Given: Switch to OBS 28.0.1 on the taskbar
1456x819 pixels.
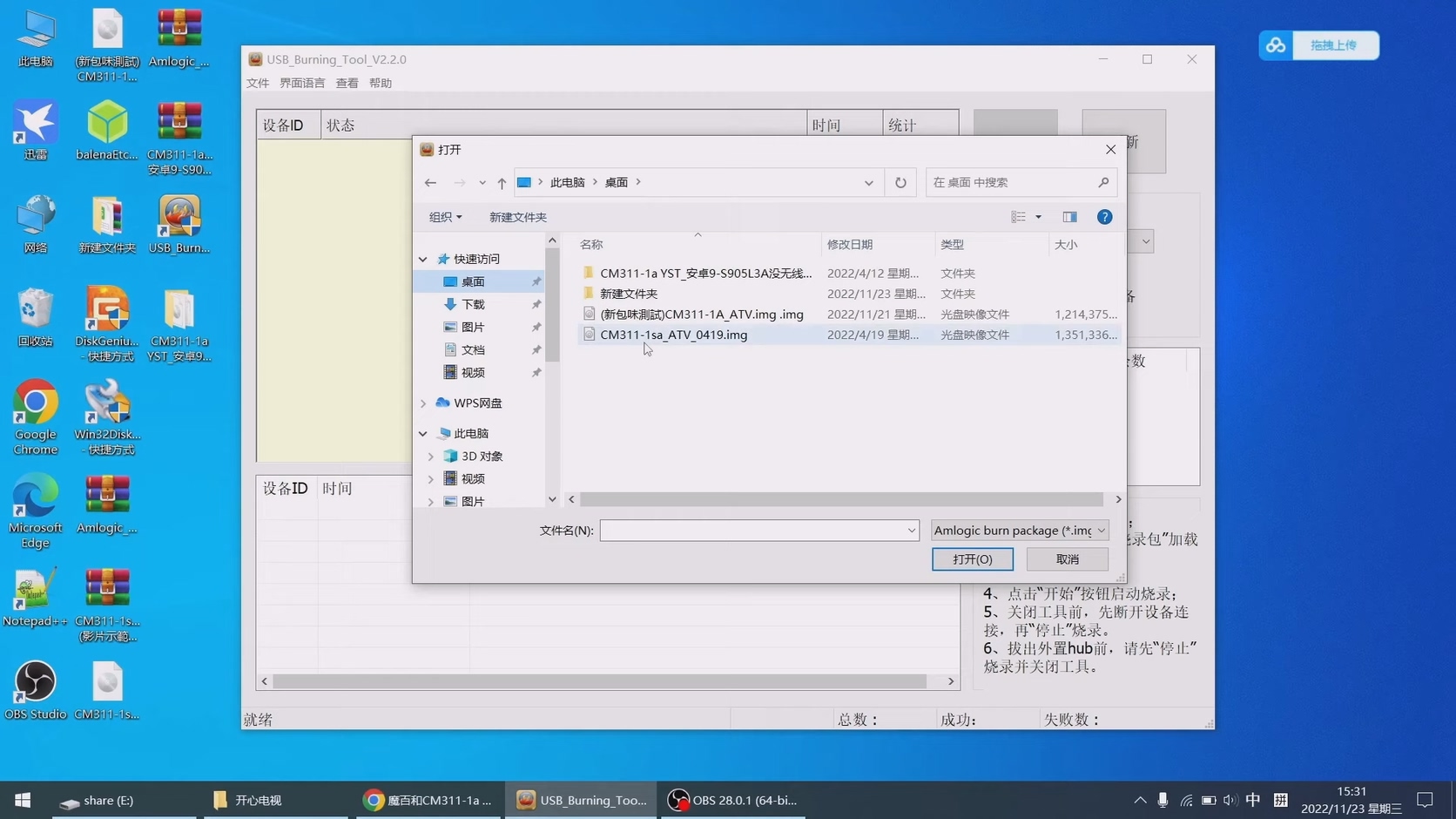Looking at the screenshot, I should click(731, 800).
